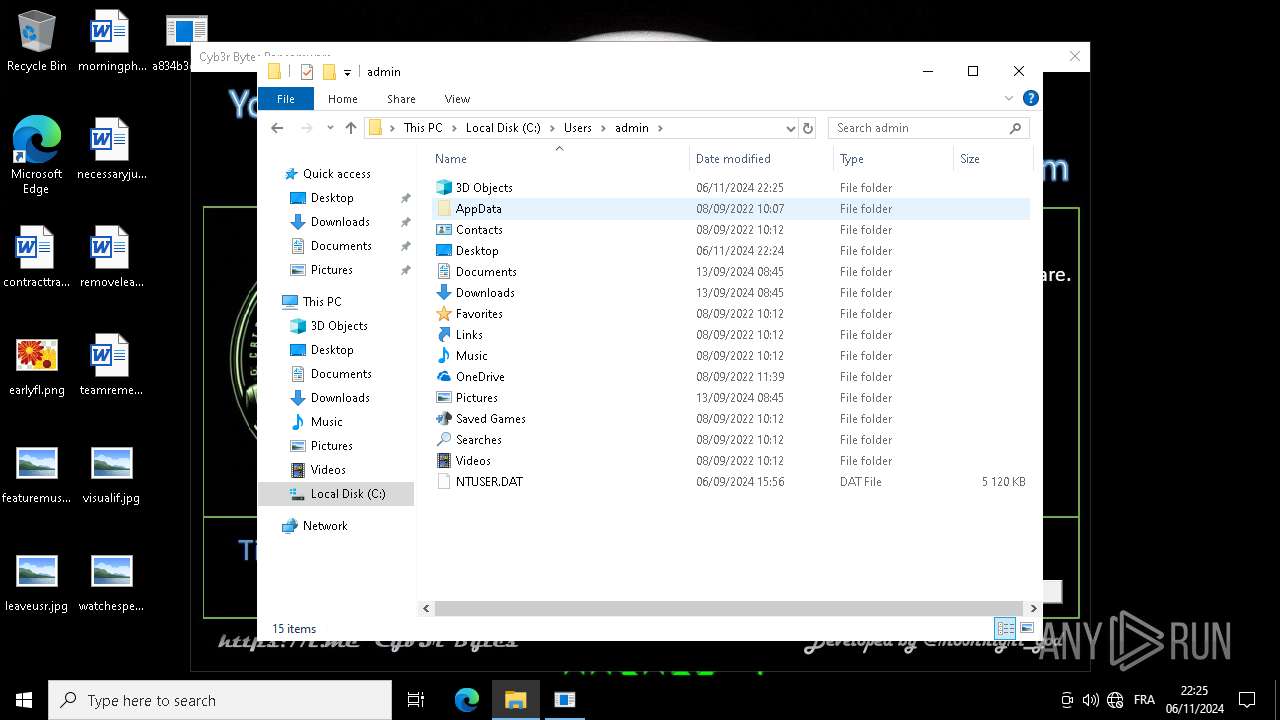Select the AppData folder icon

tap(444, 209)
